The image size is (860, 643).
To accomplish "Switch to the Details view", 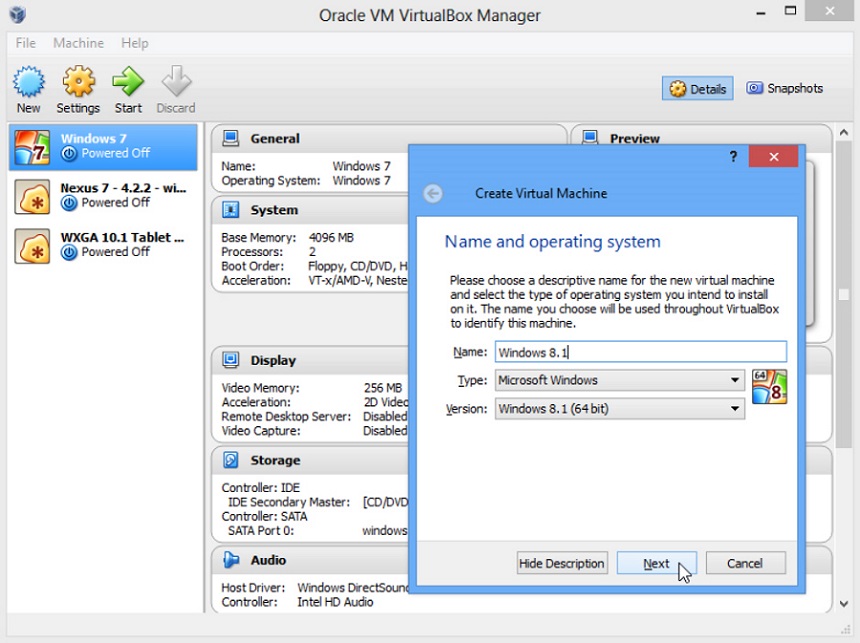I will pos(697,88).
